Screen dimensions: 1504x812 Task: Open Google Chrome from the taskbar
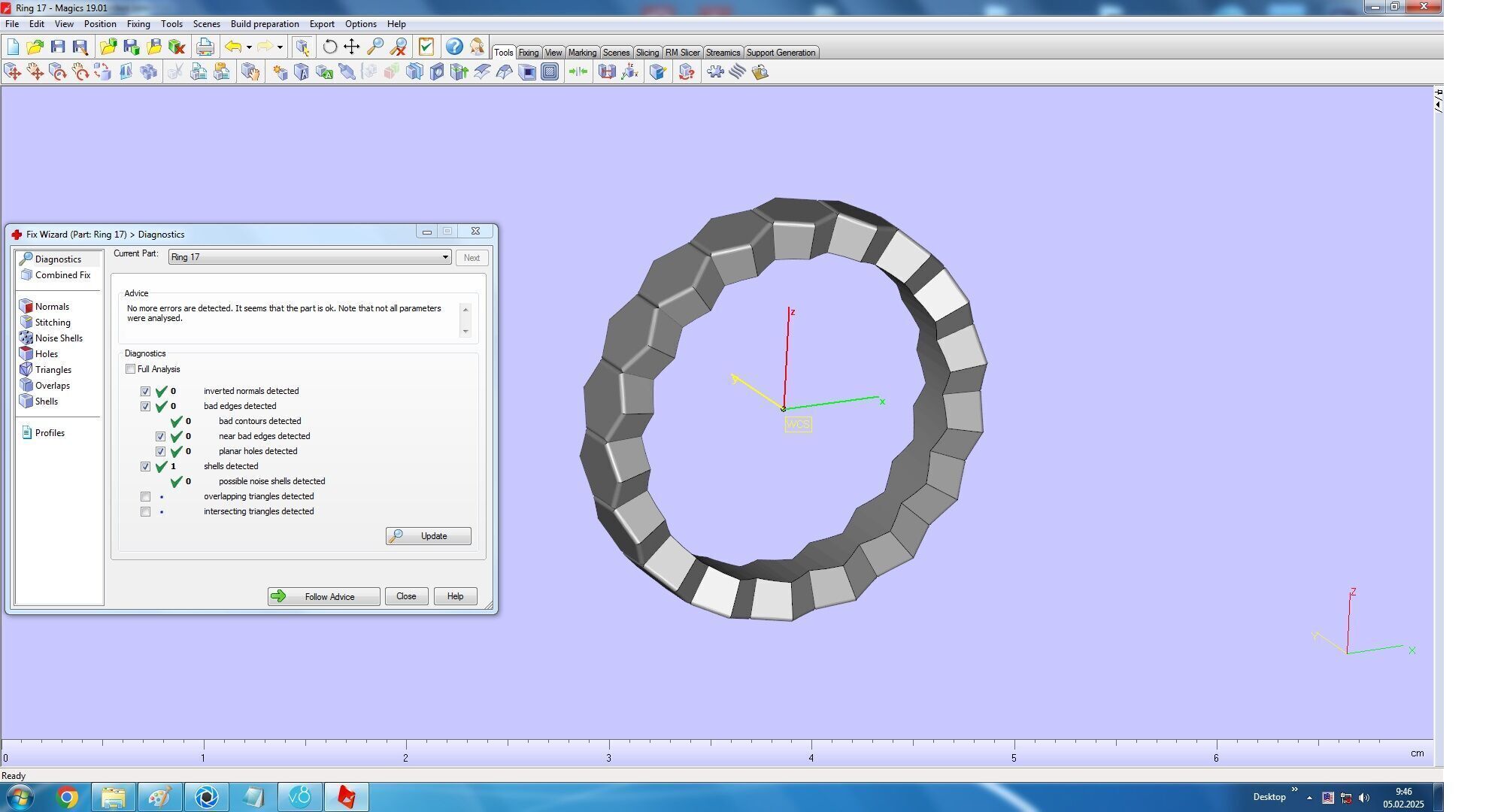tap(67, 797)
